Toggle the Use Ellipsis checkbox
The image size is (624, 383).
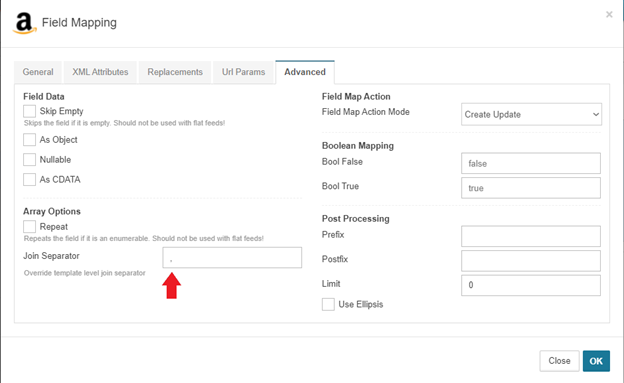tap(328, 305)
